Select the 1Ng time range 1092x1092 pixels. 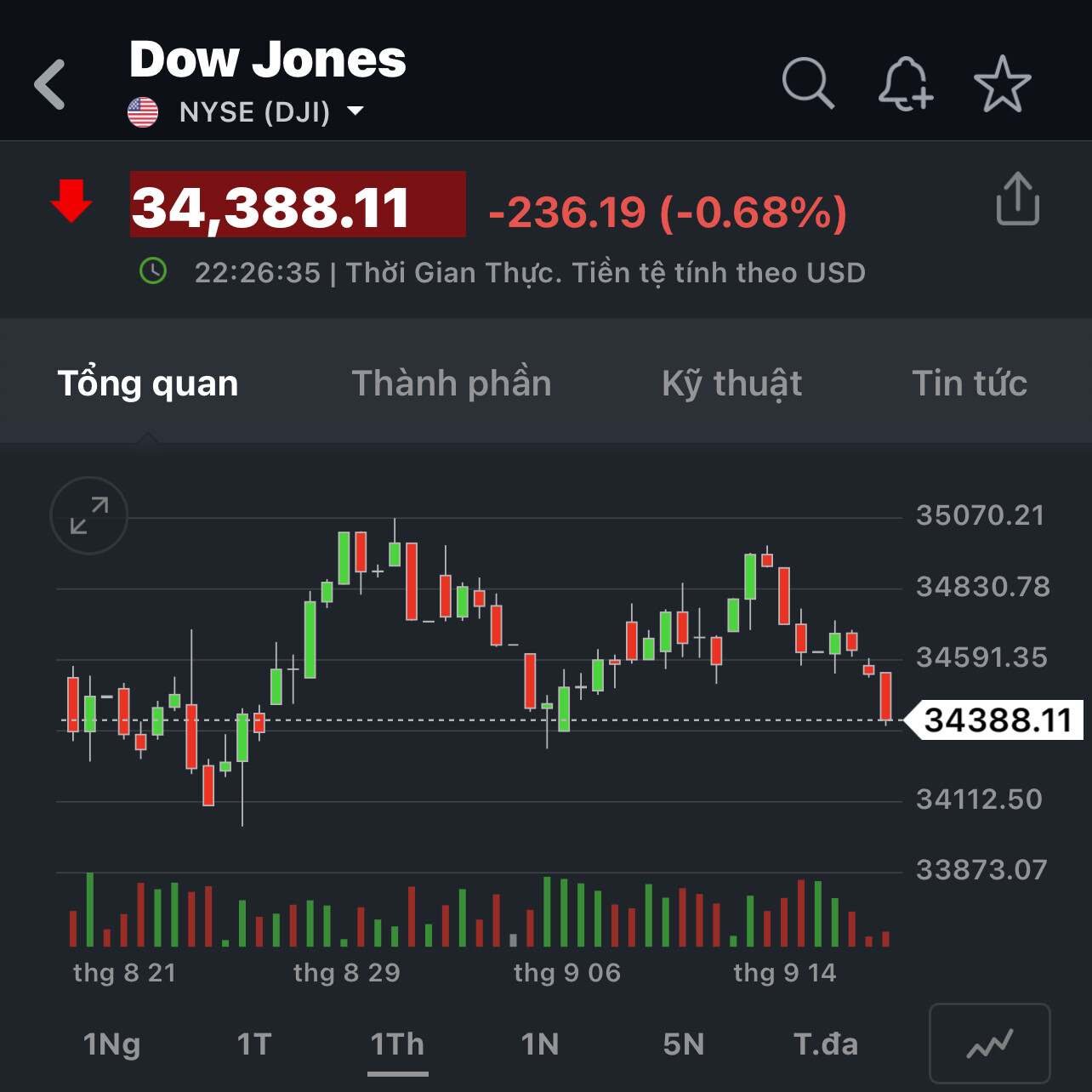point(111,1044)
